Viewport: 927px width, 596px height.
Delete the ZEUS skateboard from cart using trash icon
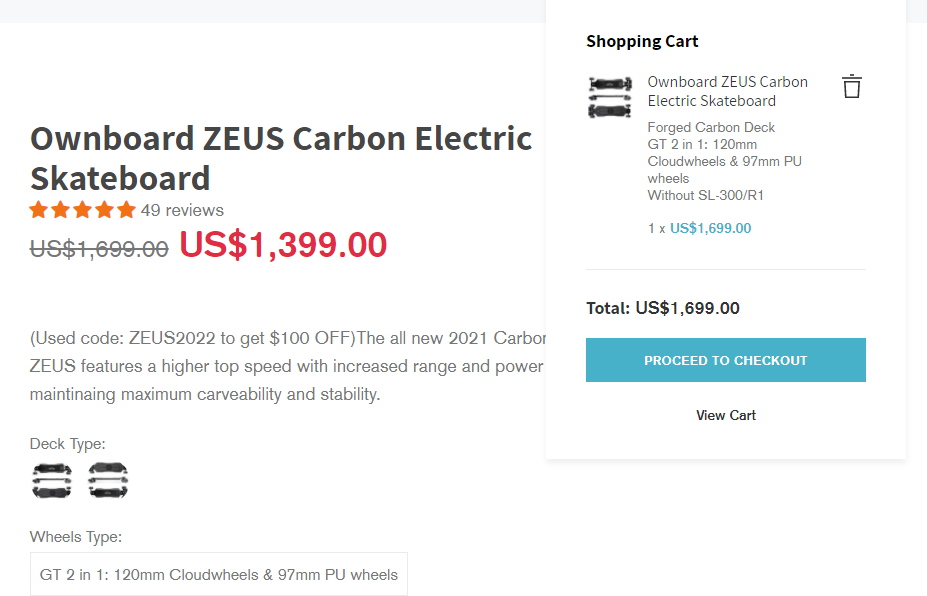tap(852, 86)
